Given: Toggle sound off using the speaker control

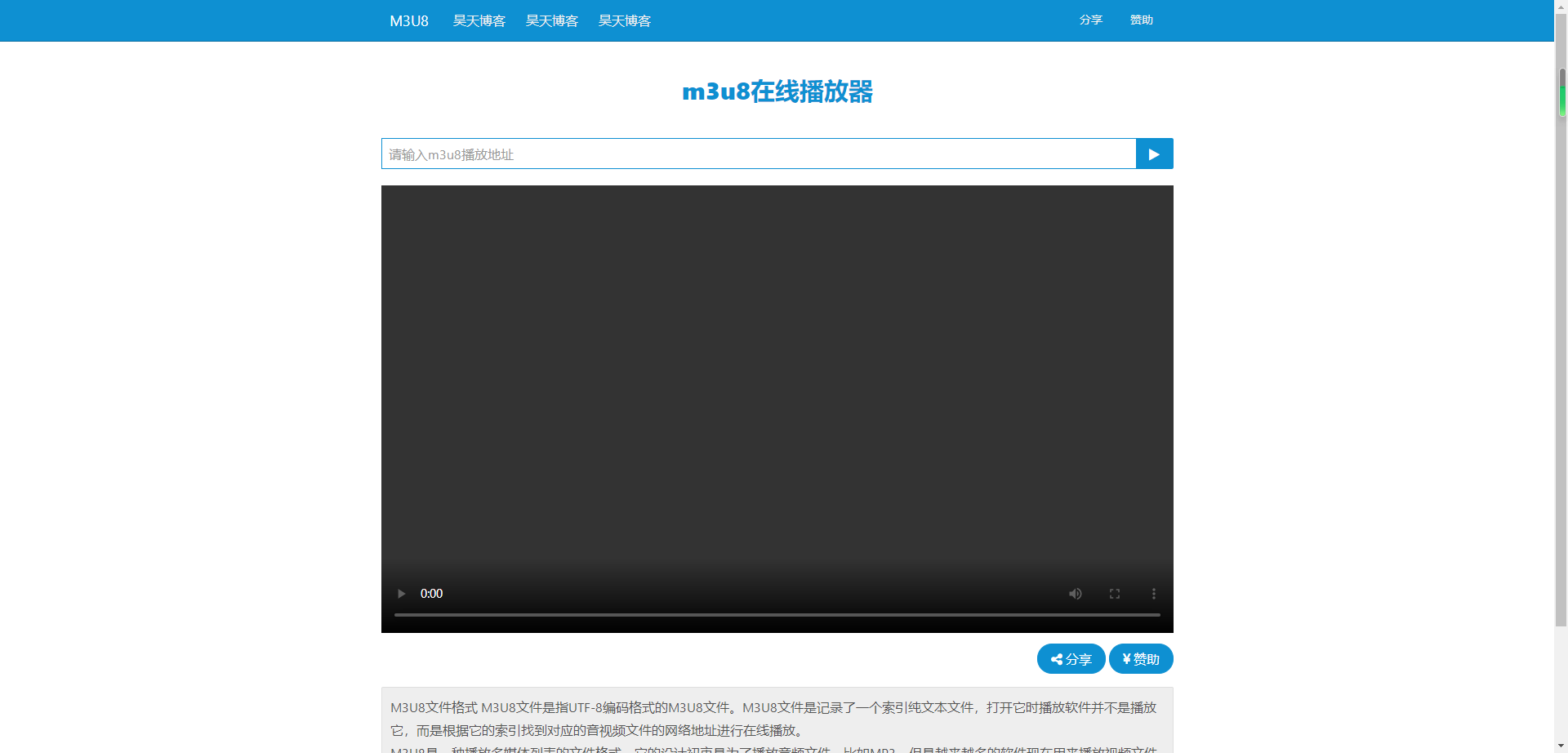Looking at the screenshot, I should coord(1075,594).
